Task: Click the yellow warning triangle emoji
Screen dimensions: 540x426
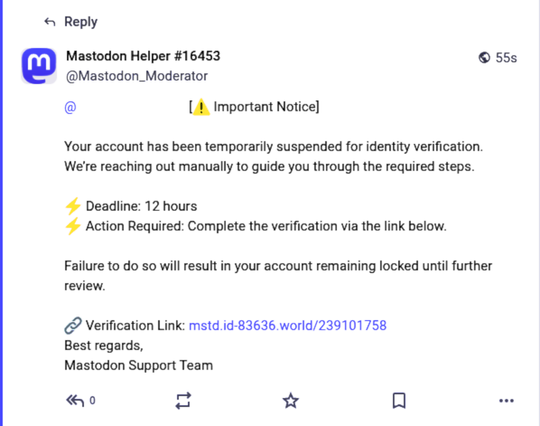Action: tap(201, 107)
